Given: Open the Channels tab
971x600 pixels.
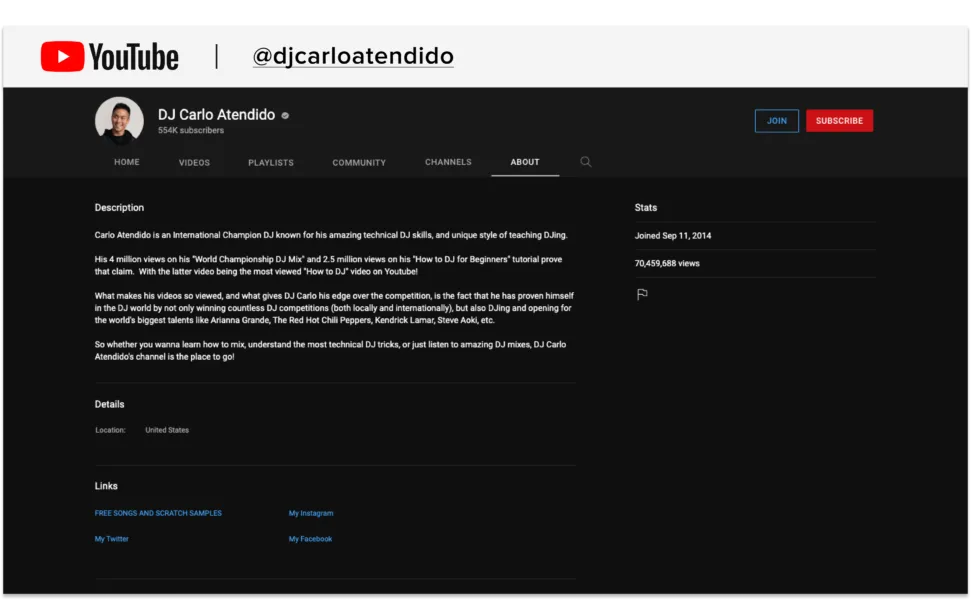Looking at the screenshot, I should (x=448, y=162).
